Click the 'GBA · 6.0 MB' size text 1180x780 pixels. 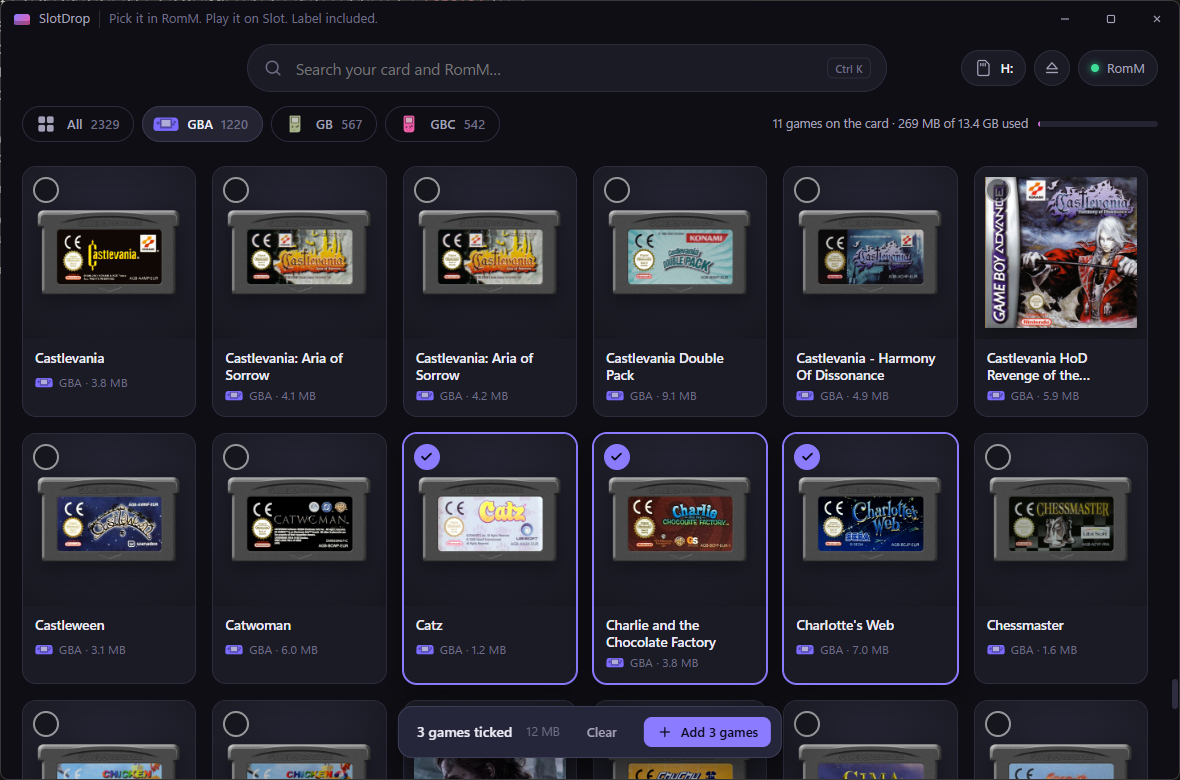tap(283, 650)
